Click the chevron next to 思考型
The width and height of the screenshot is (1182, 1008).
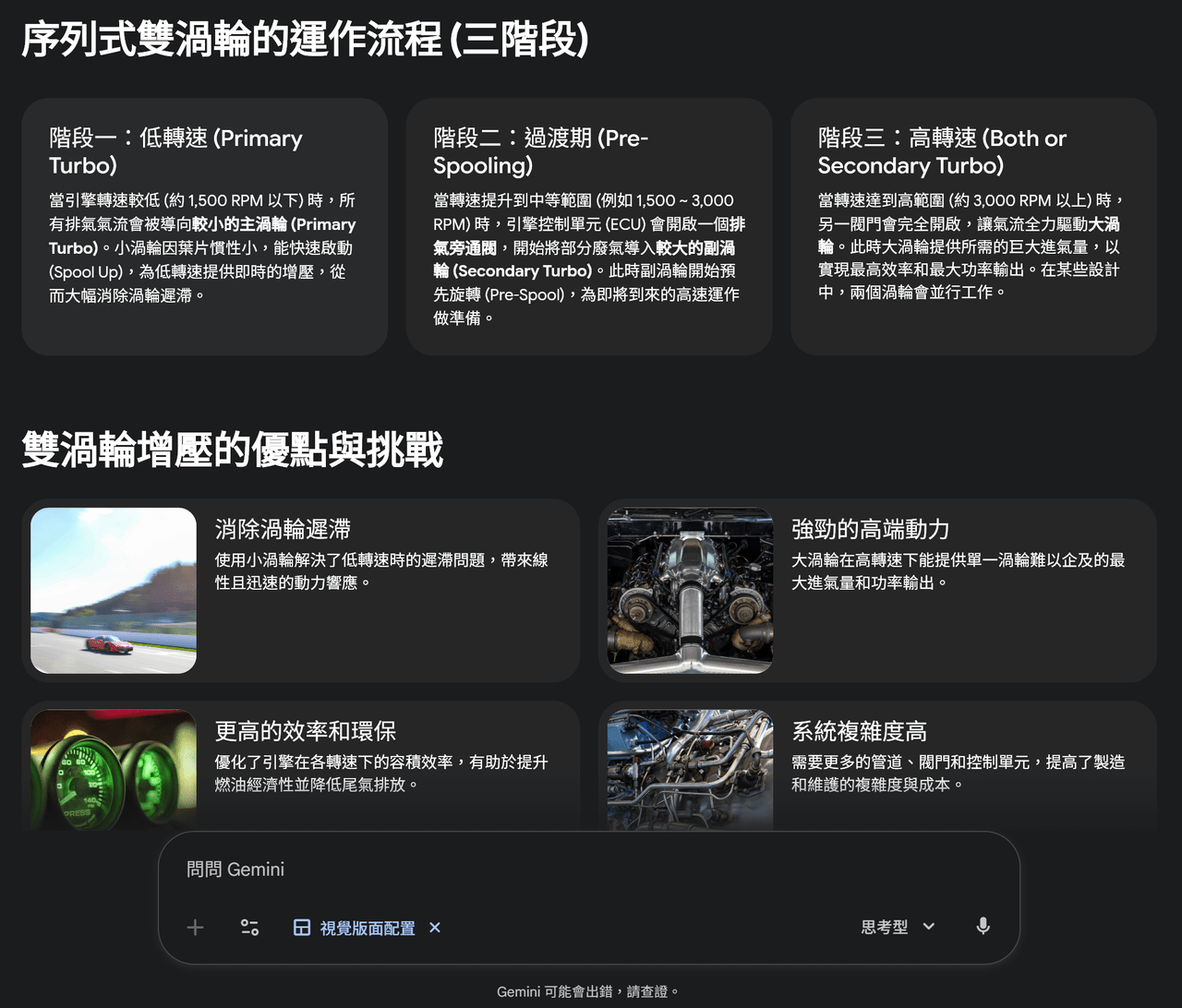click(x=929, y=927)
